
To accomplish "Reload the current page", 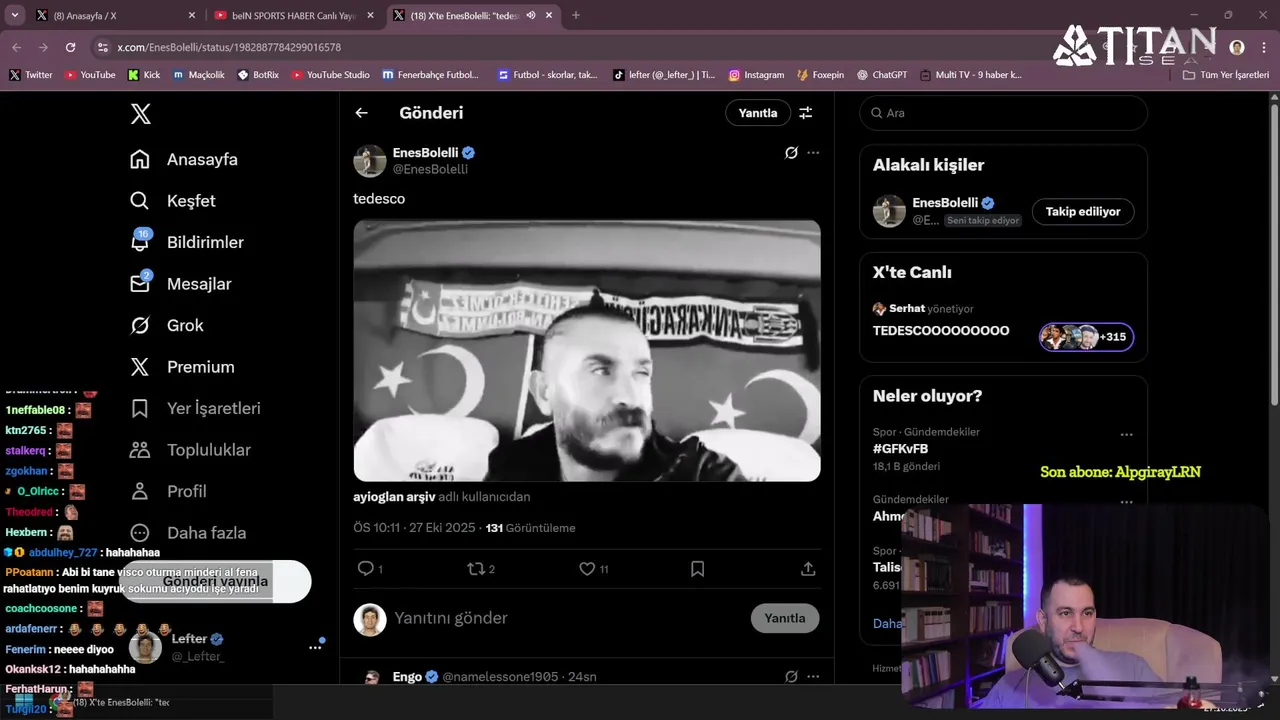I will pyautogui.click(x=70, y=47).
